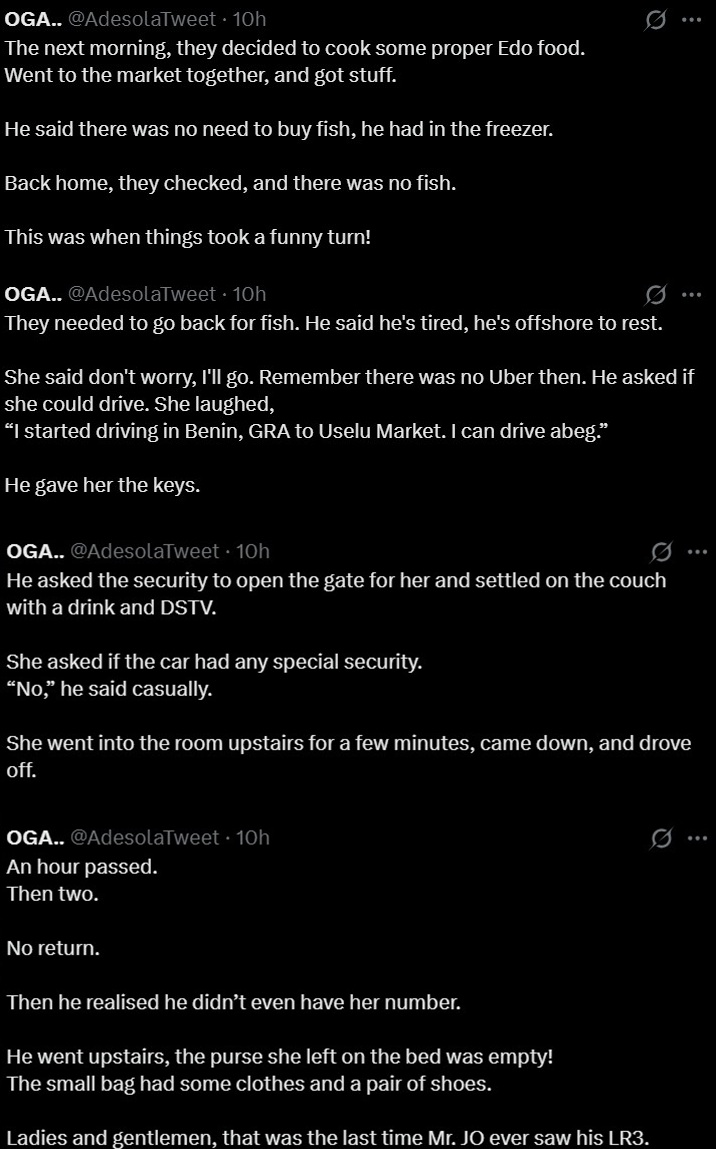Click the Grok icon on the 'needed to go back for fish' tweet

(x=656, y=294)
